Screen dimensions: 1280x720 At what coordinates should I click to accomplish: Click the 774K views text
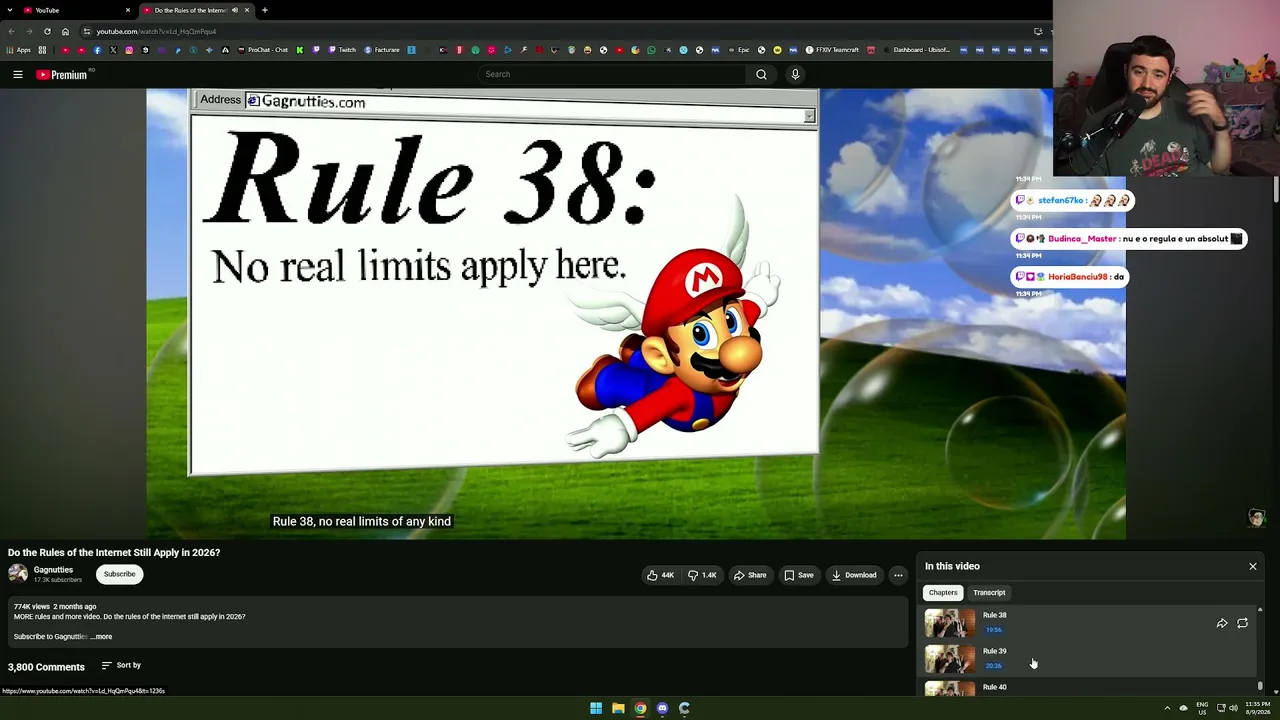(31, 607)
